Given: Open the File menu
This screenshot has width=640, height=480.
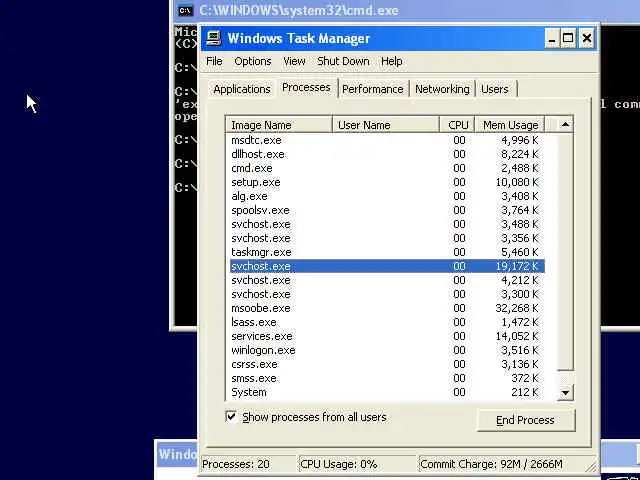Looking at the screenshot, I should pos(214,61).
